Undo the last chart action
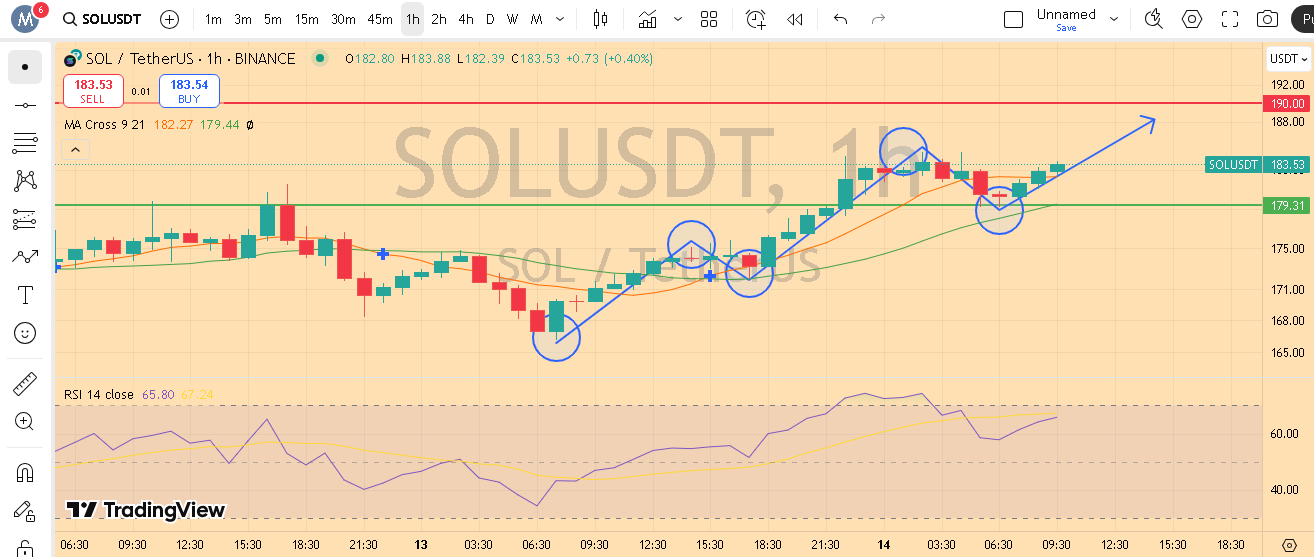The width and height of the screenshot is (1314, 557). [x=840, y=19]
